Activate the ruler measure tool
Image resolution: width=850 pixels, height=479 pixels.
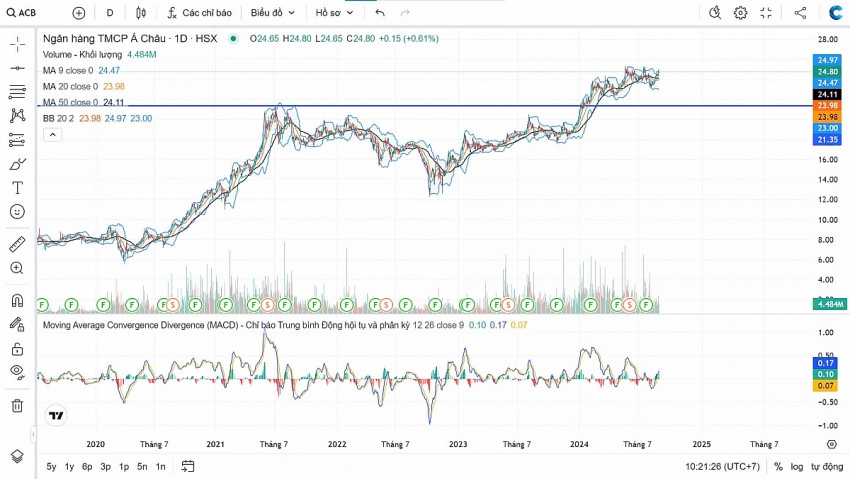[x=17, y=244]
